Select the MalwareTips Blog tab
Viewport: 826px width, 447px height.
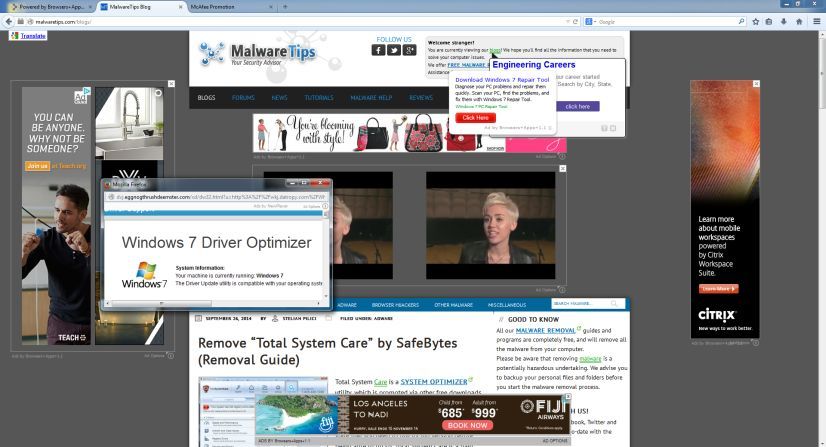click(x=141, y=7)
